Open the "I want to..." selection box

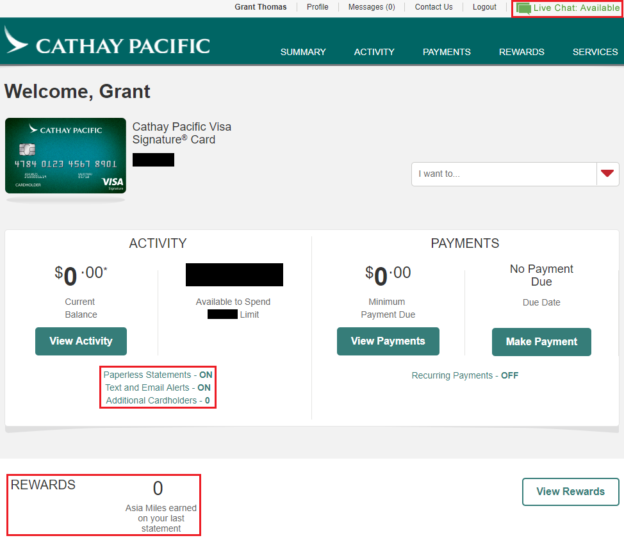click(x=503, y=173)
